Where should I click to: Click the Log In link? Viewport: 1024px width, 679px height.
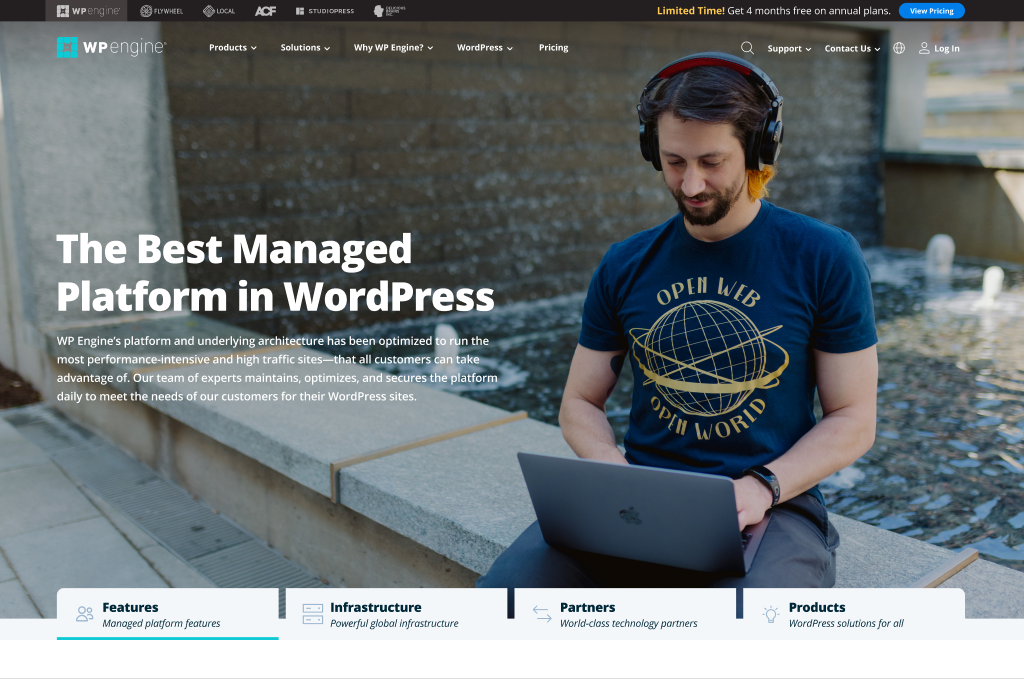click(939, 48)
